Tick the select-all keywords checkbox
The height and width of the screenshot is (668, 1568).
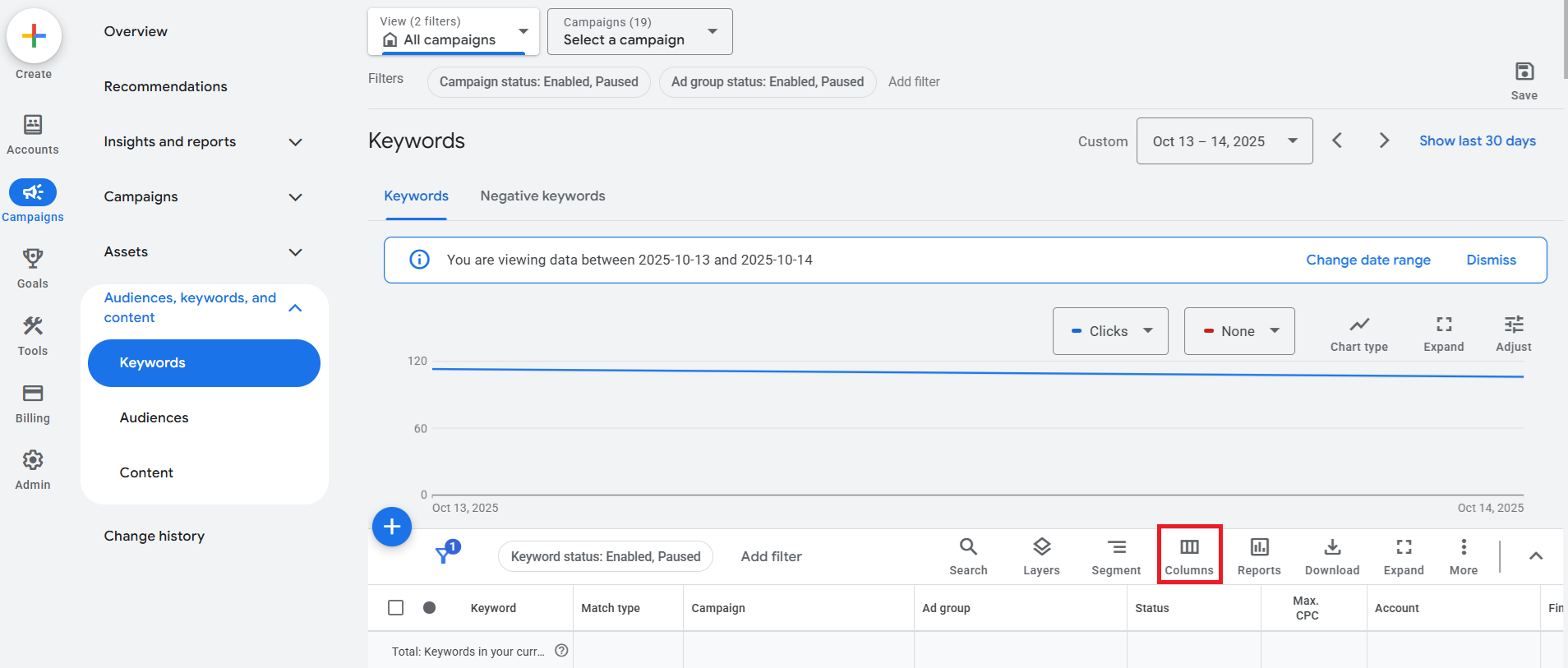395,608
